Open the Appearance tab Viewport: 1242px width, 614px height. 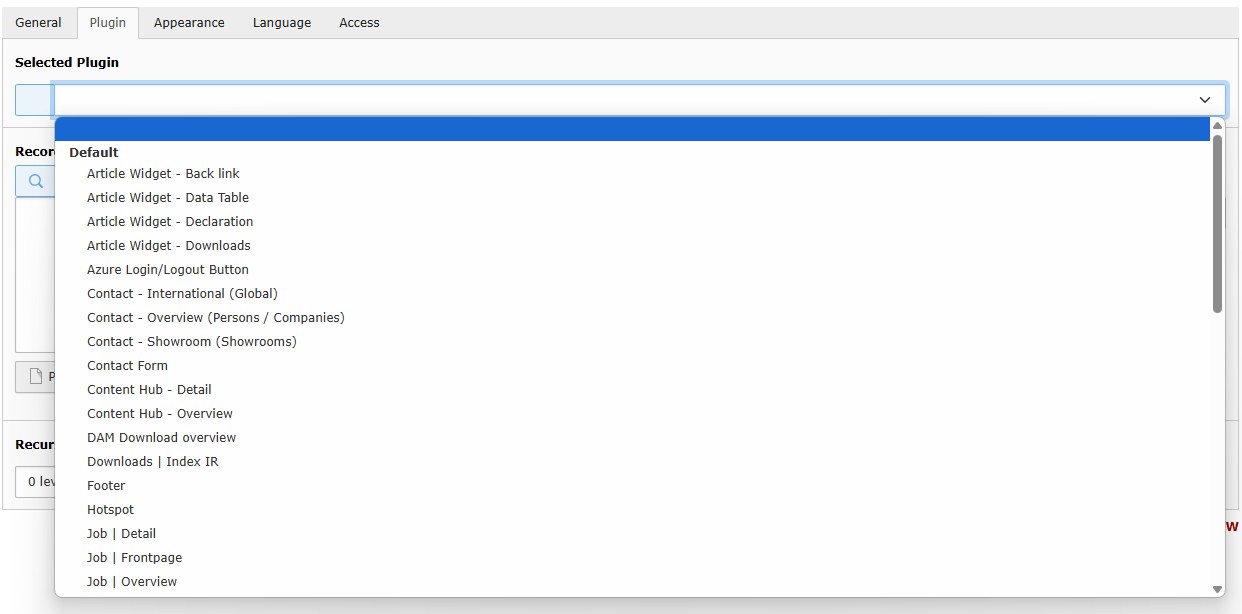(189, 22)
